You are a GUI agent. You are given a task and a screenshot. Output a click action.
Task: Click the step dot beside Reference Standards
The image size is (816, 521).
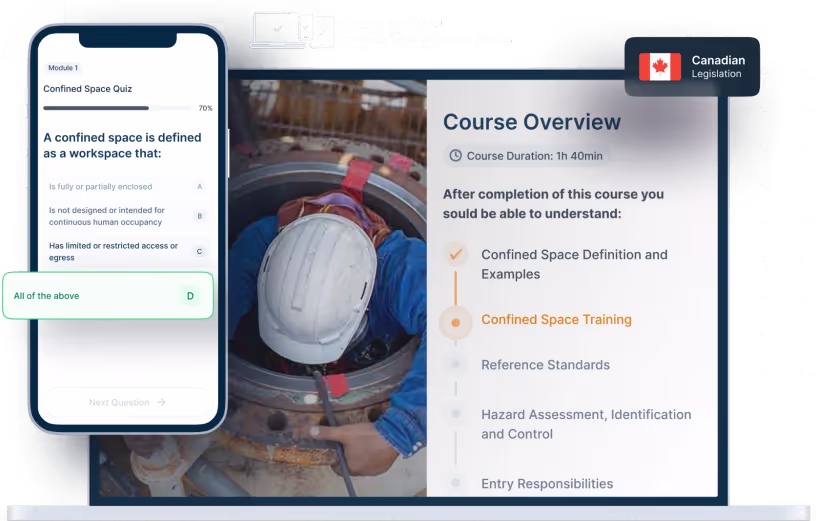[455, 364]
